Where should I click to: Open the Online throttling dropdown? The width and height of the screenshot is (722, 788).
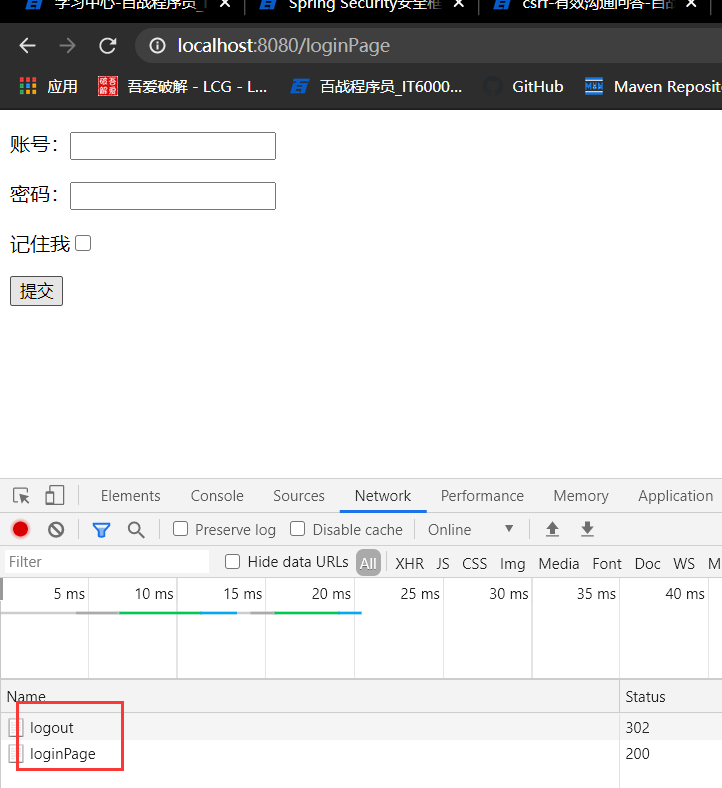point(470,529)
